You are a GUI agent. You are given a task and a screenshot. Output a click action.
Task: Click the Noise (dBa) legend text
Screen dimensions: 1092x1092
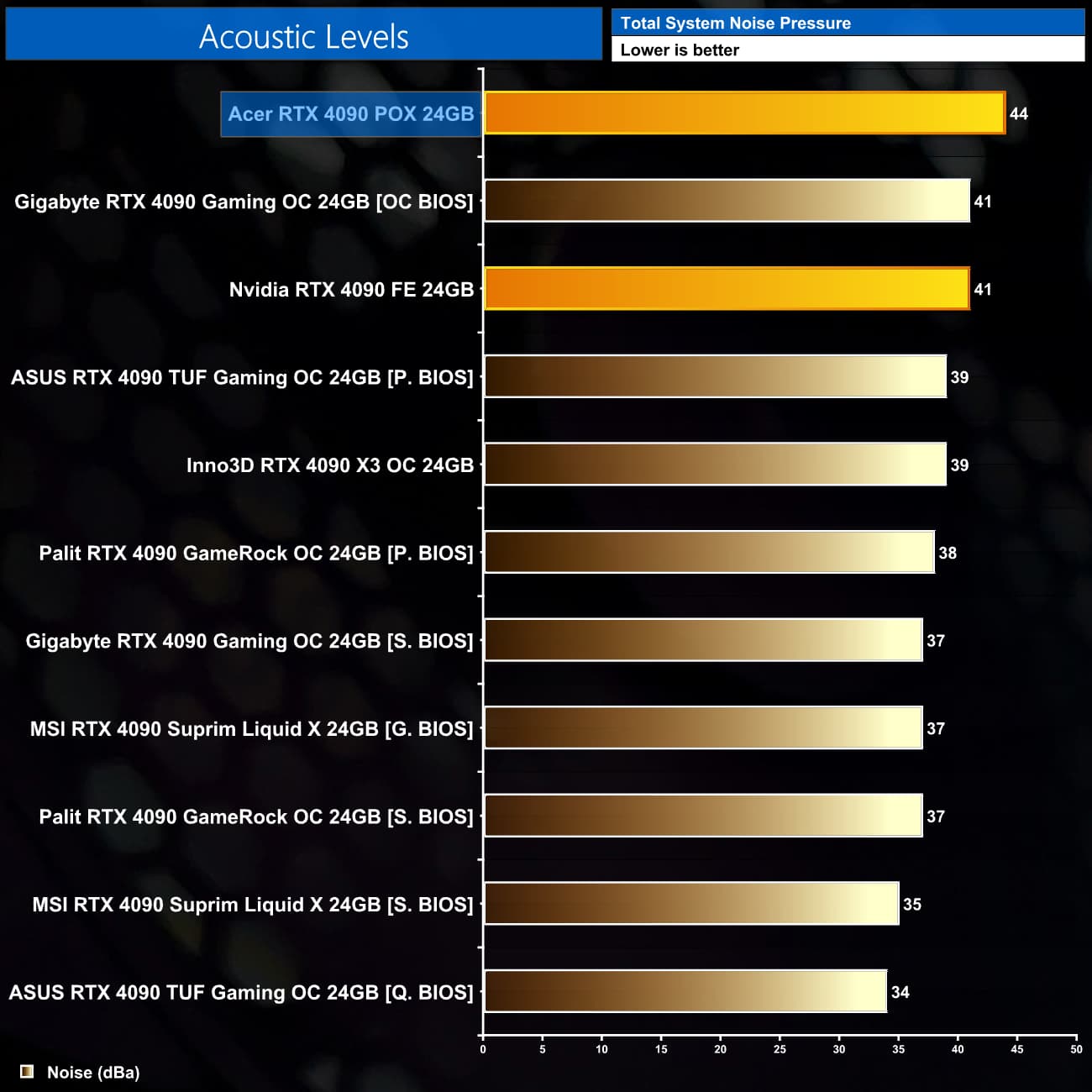pyautogui.click(x=93, y=1073)
